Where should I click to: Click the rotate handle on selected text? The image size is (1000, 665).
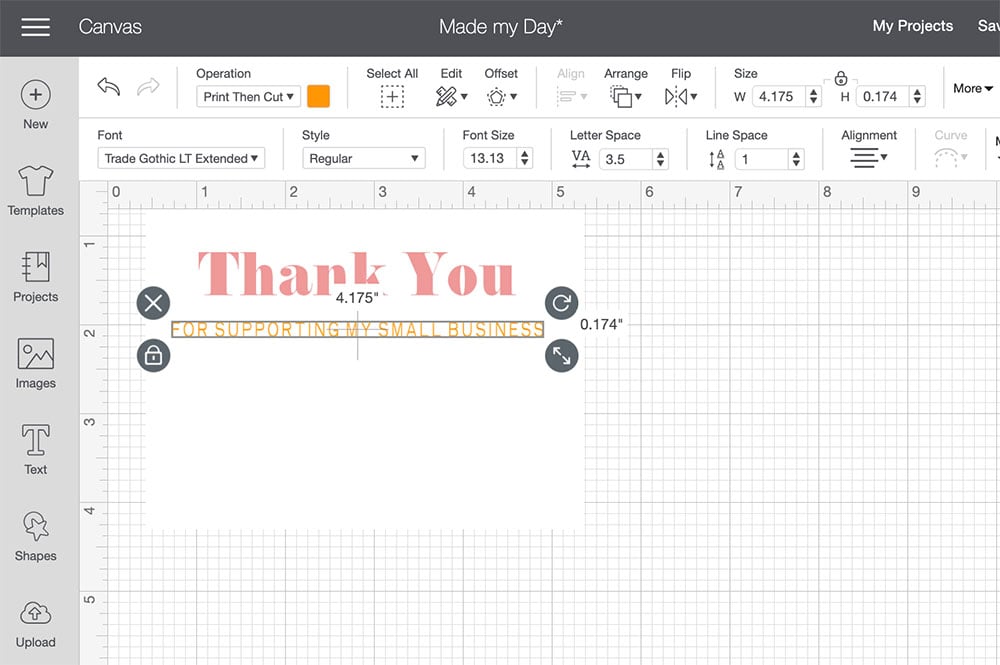(561, 303)
